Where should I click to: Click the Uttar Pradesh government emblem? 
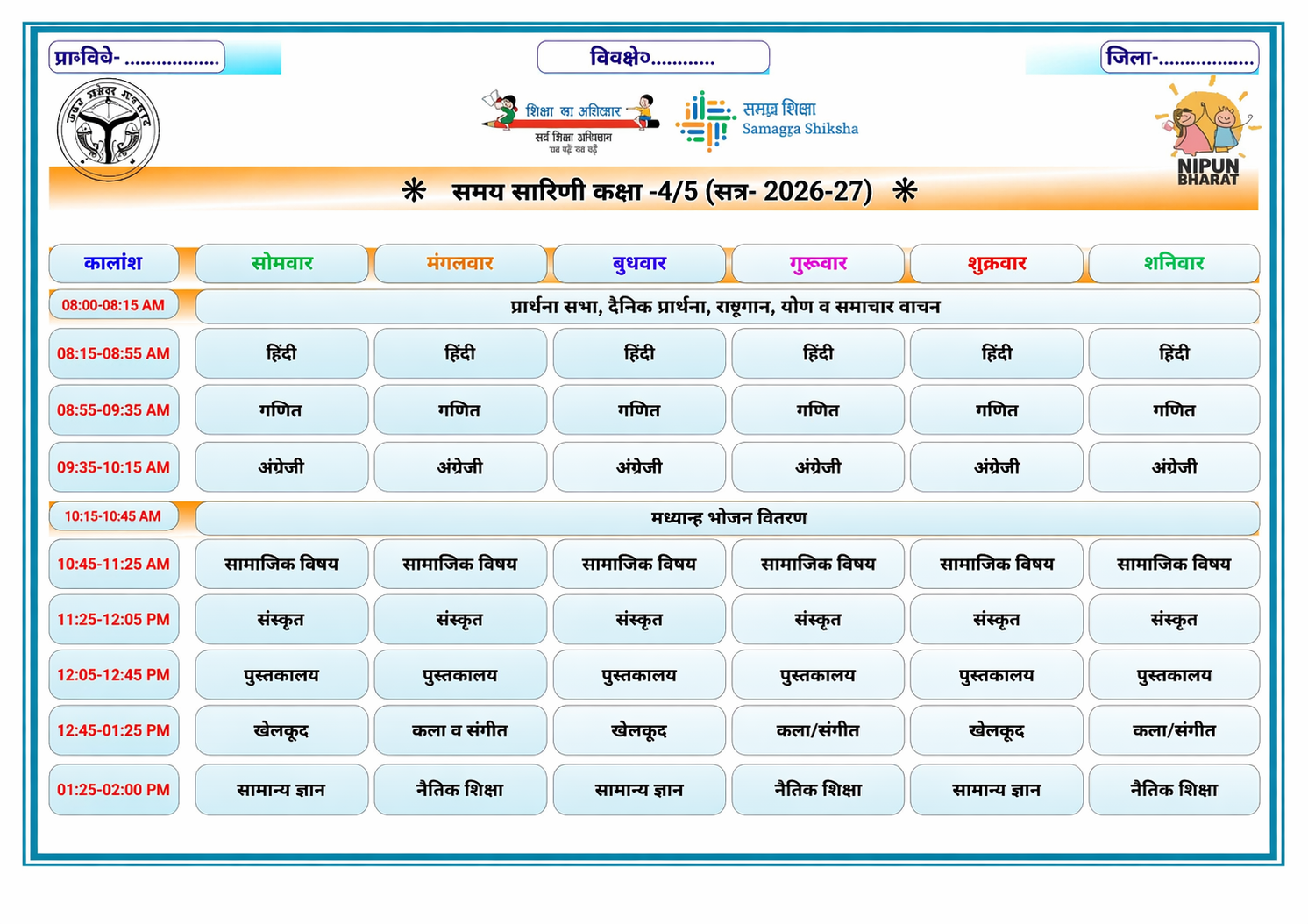109,130
